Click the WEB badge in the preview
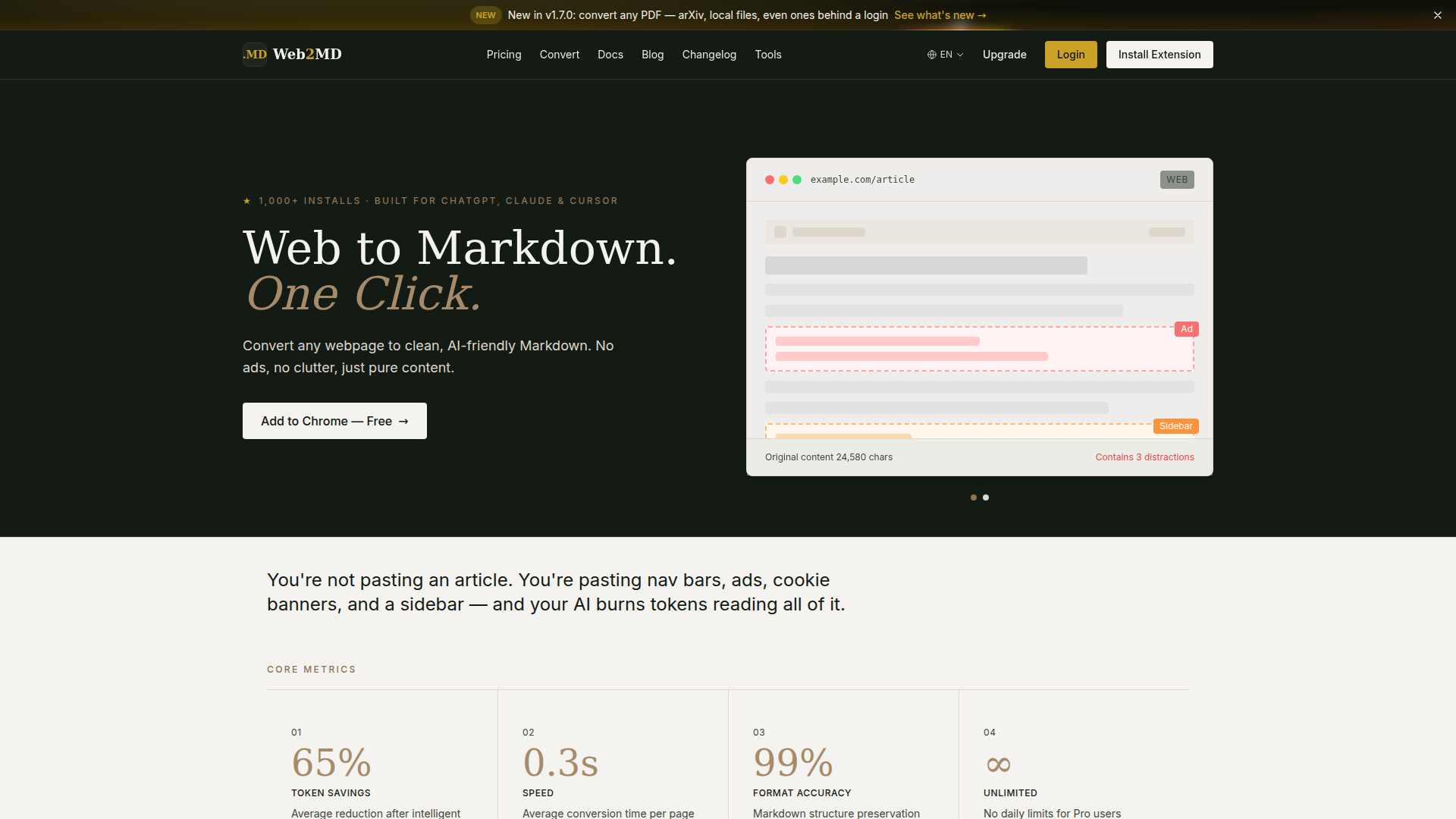The image size is (1456, 819). [1177, 180]
